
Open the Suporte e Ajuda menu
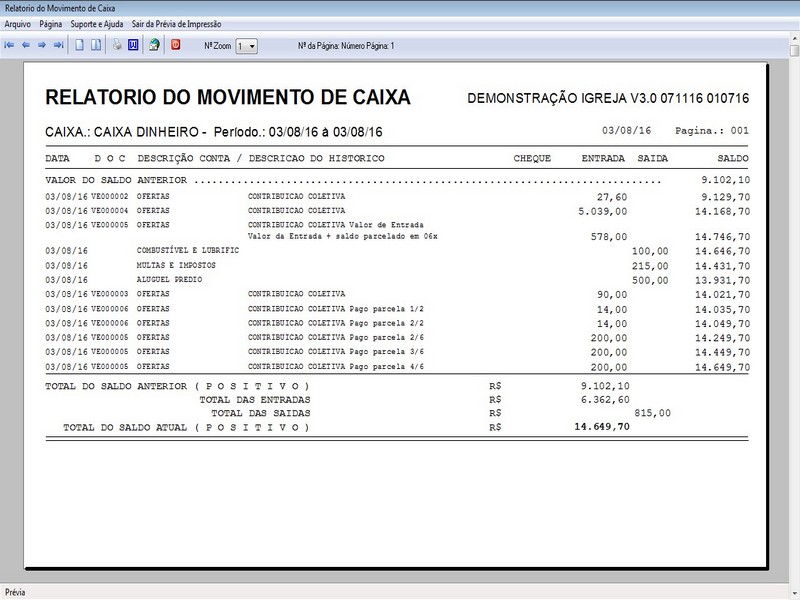[96, 24]
